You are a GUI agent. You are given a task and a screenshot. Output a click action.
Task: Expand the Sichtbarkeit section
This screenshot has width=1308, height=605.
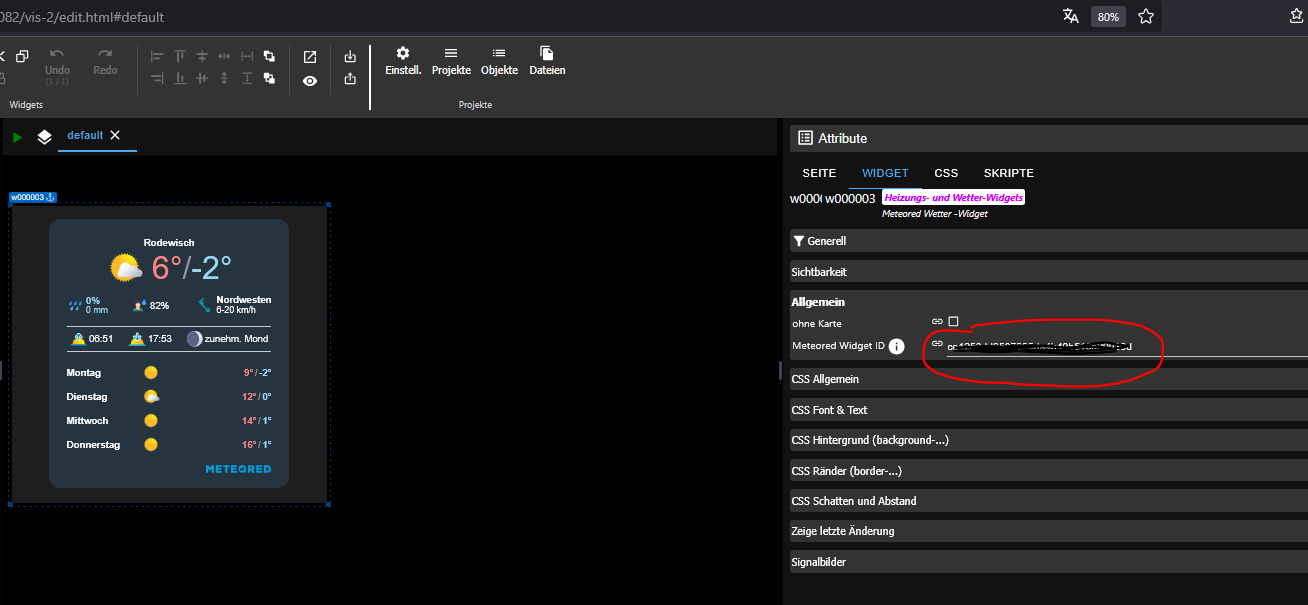(1048, 272)
